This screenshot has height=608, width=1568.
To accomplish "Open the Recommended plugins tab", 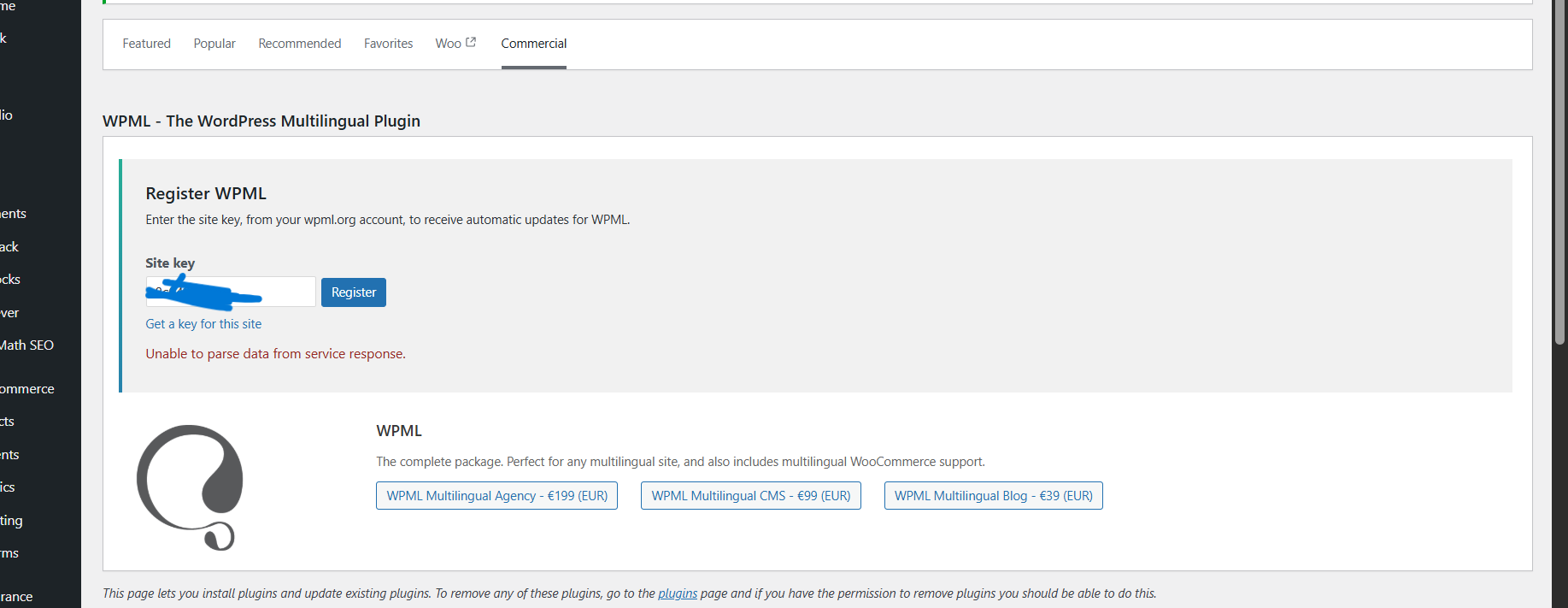I will [300, 44].
